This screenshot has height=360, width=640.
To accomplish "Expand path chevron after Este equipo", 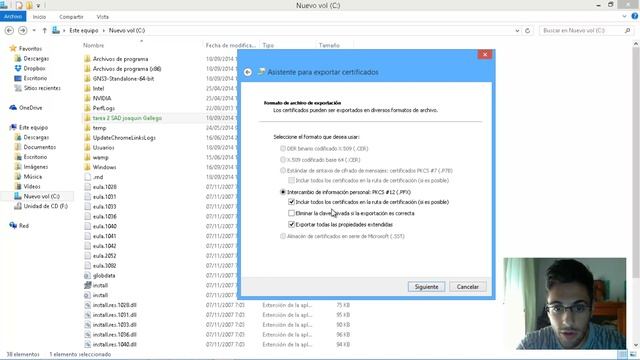I will [x=104, y=31].
